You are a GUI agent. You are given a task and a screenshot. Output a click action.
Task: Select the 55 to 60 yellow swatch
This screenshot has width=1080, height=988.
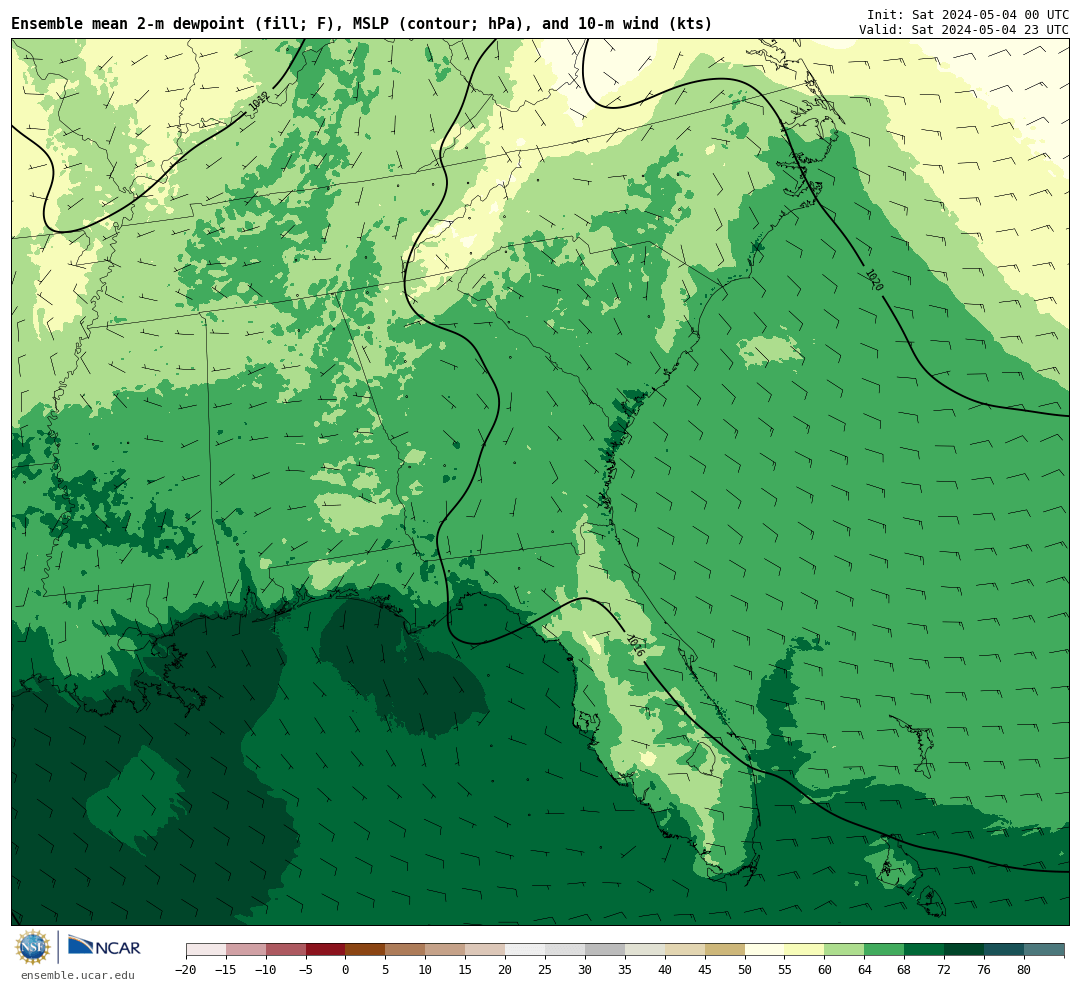[x=805, y=950]
